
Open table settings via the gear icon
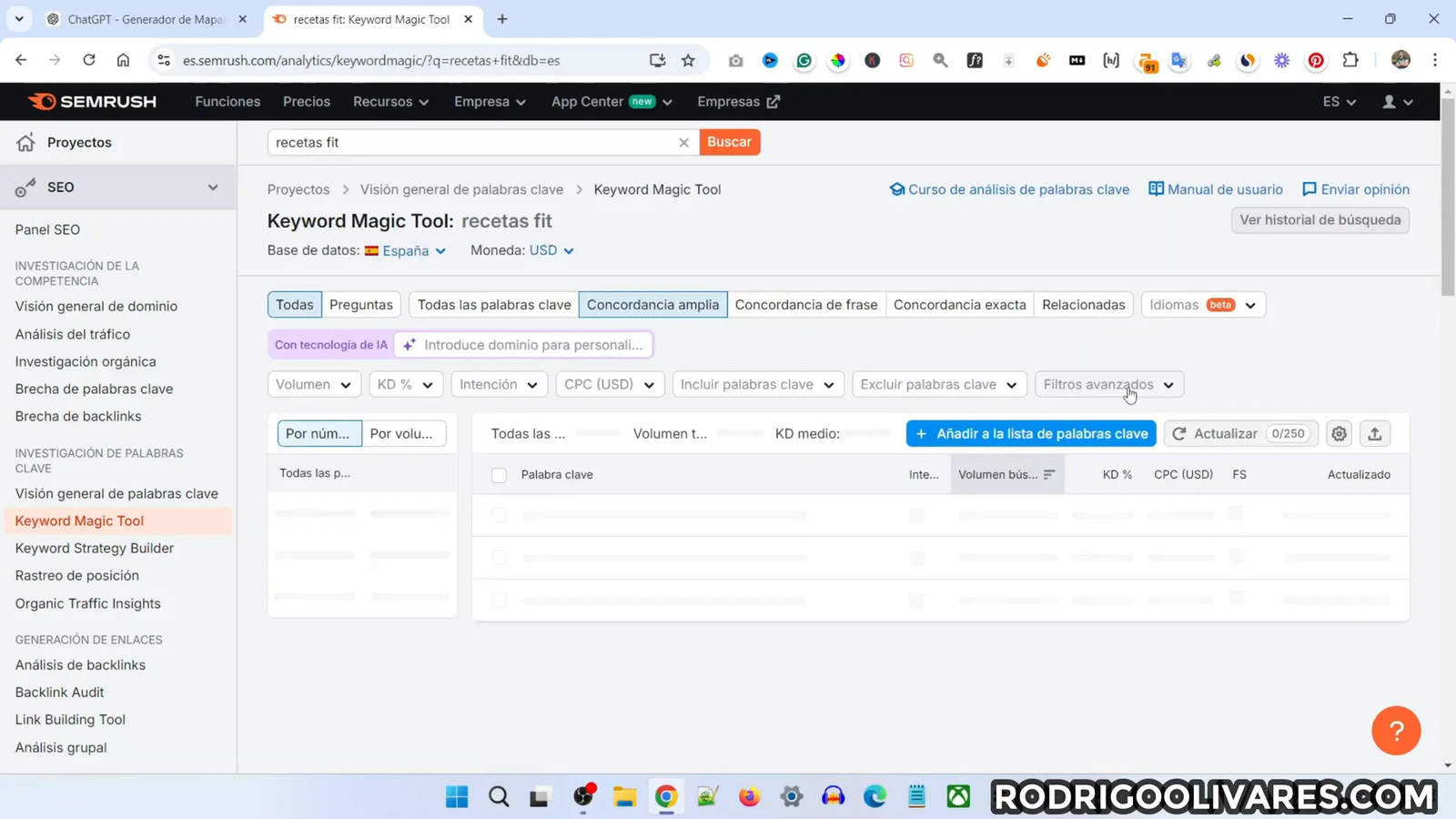pos(1338,434)
